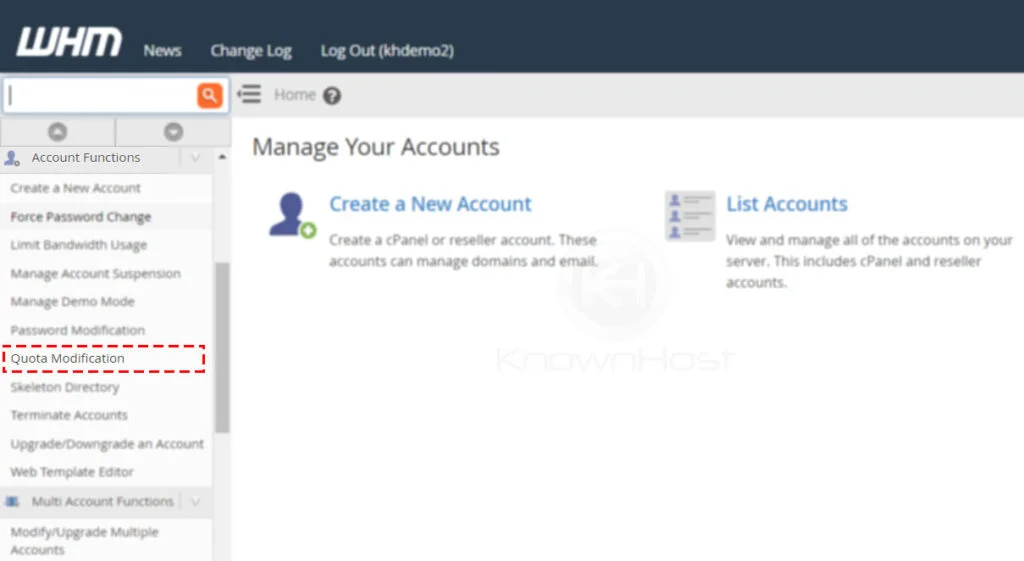Screen dimensions: 1024x561
Task: Select Web Template Editor in sidebar
Action: [x=72, y=472]
